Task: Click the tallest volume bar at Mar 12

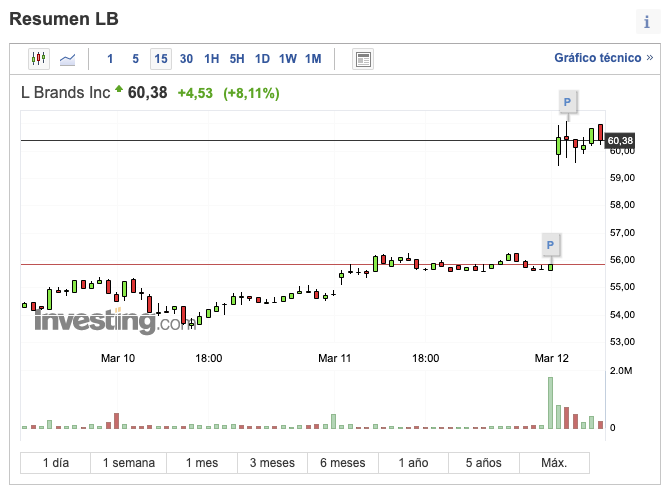Action: pos(550,403)
